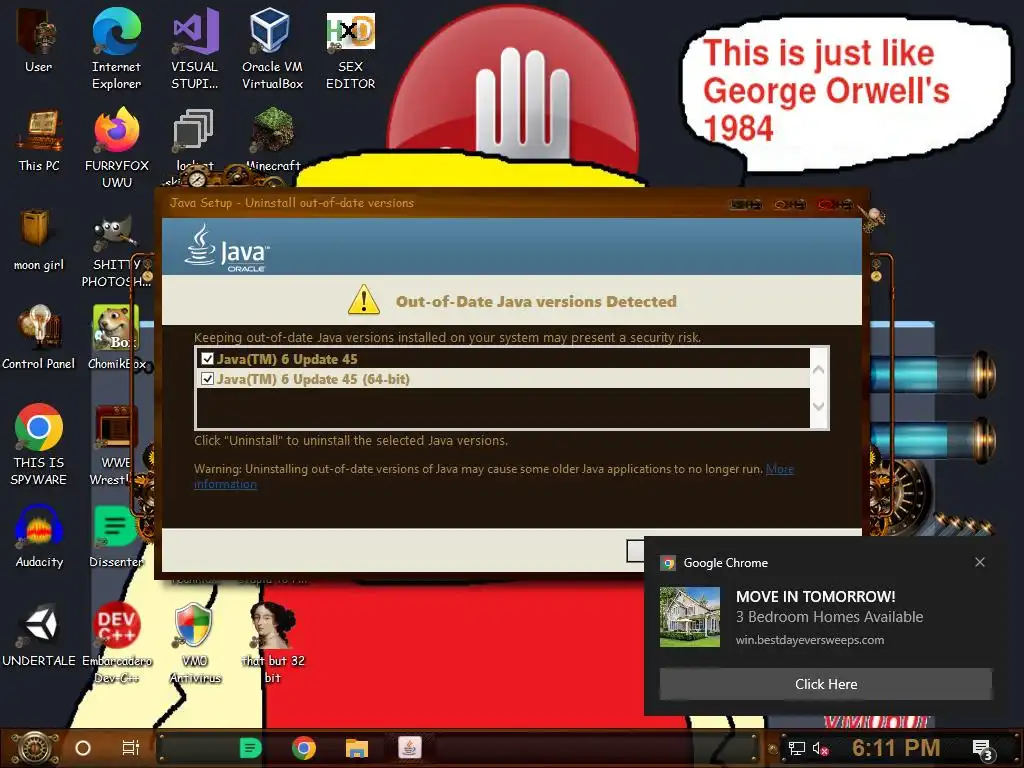Open FURRYFOX UWU Firefox shortcut
Screen dimensions: 1024x768
point(116,147)
